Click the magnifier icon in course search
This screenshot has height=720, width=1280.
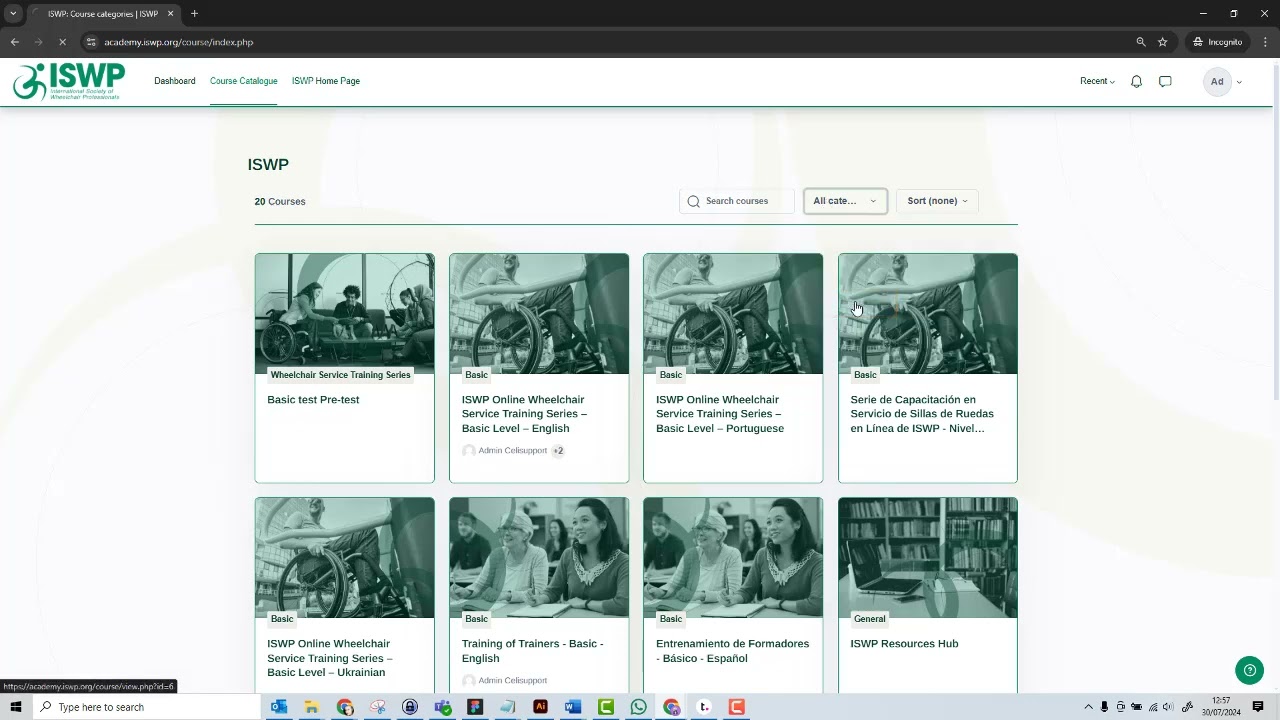tap(693, 201)
